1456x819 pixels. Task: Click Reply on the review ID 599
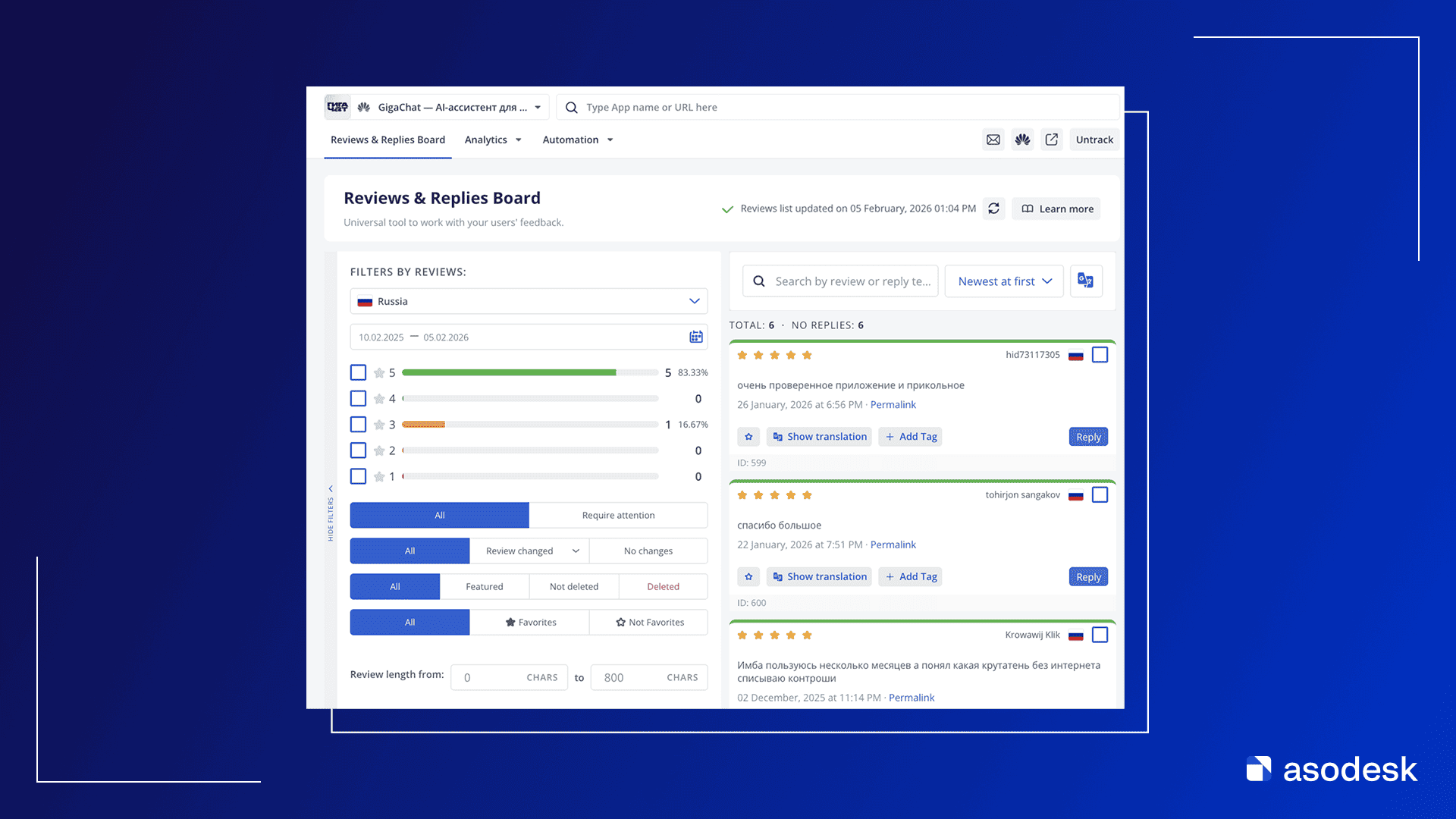tap(1088, 437)
